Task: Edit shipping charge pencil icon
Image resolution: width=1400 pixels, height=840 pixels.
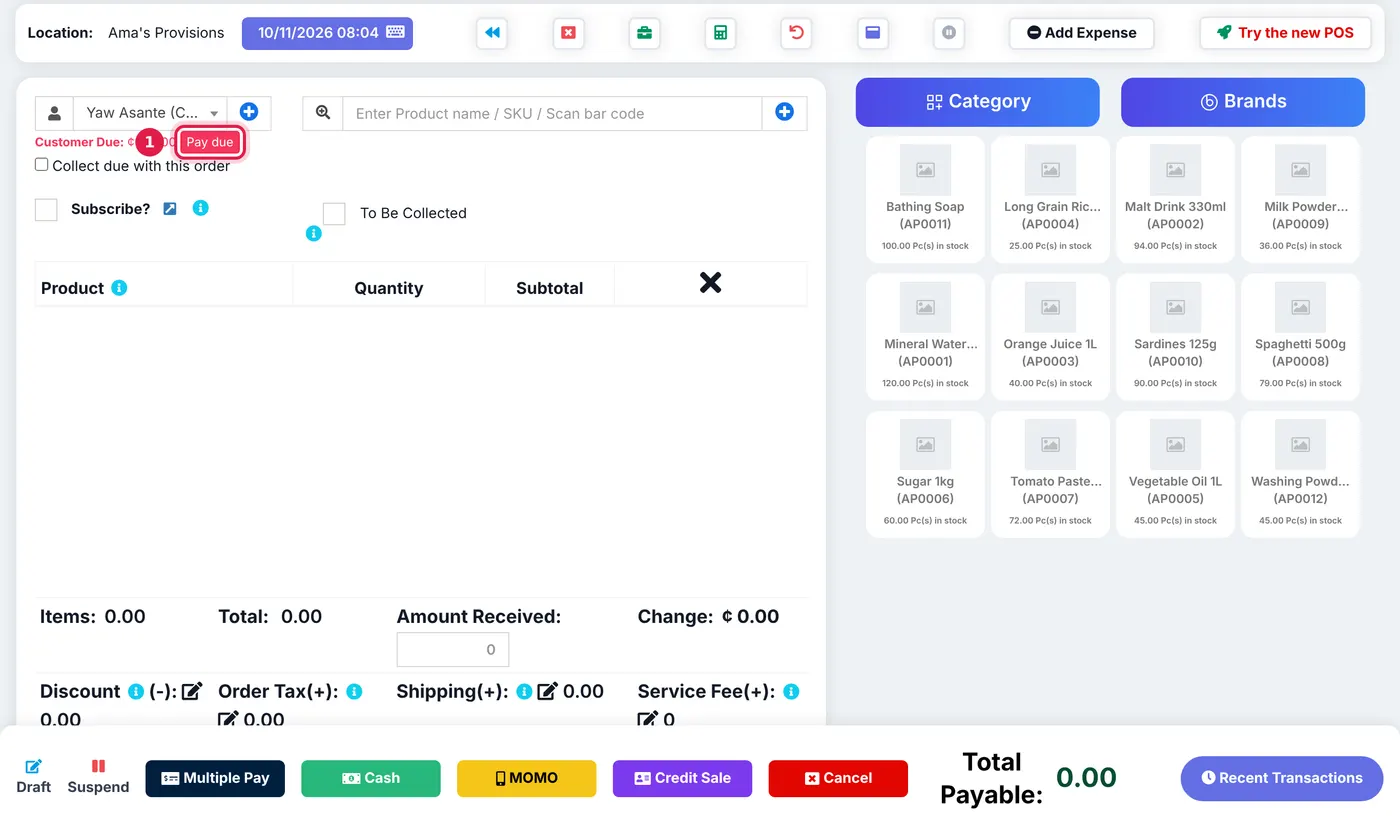Action: click(547, 691)
